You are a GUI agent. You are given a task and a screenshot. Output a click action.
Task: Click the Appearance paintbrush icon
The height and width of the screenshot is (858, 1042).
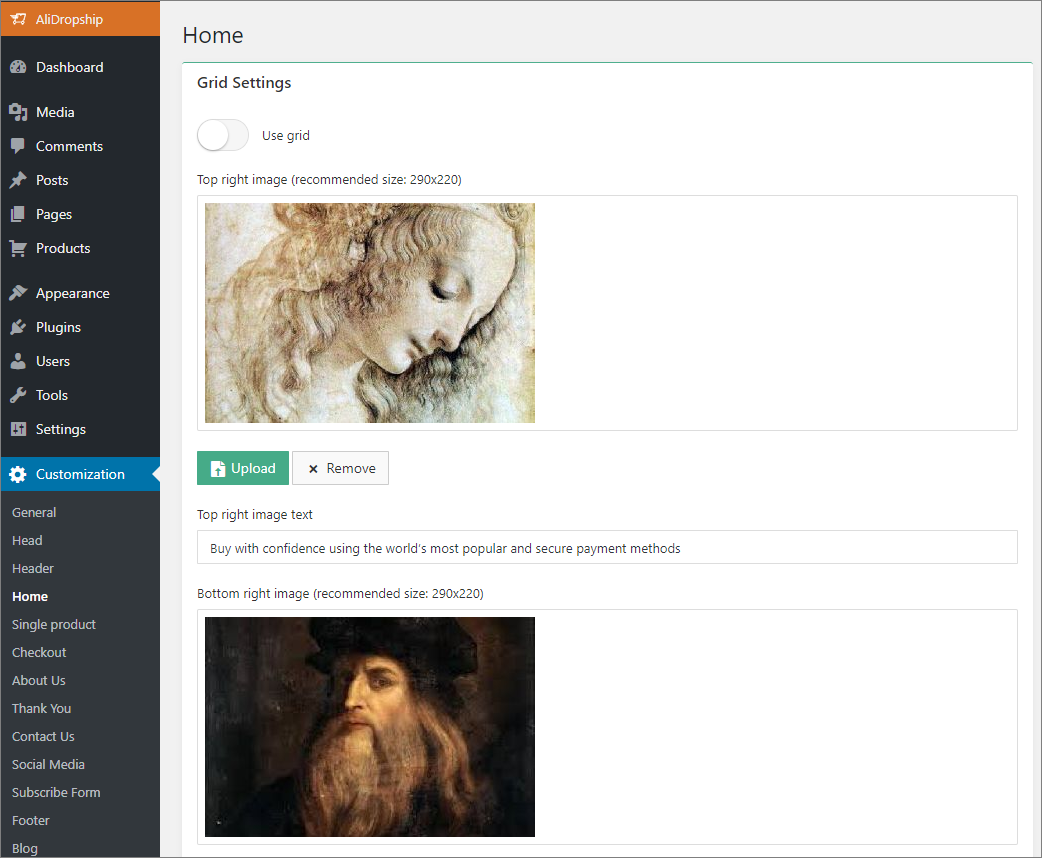coord(18,293)
